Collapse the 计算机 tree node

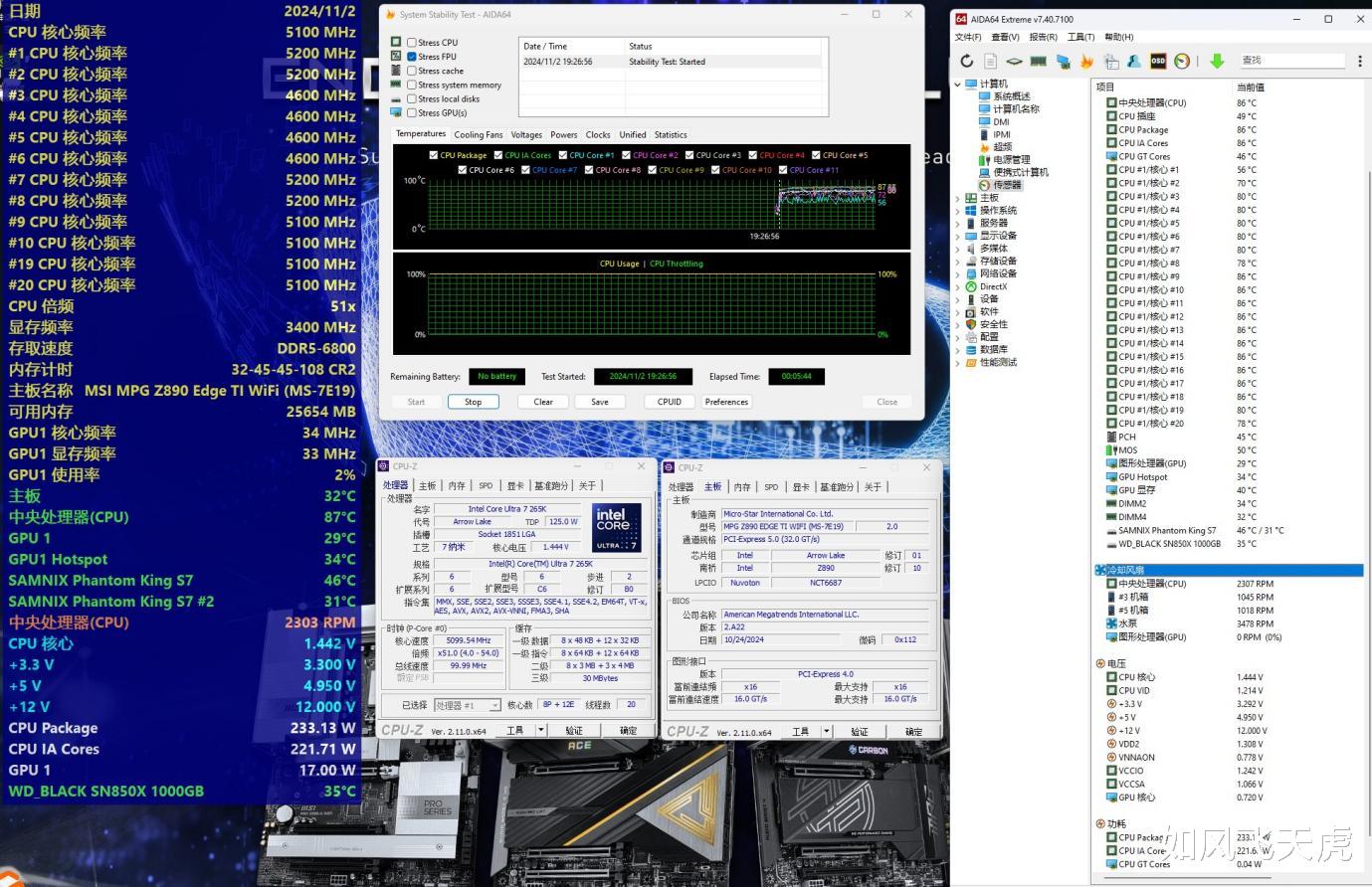[958, 84]
